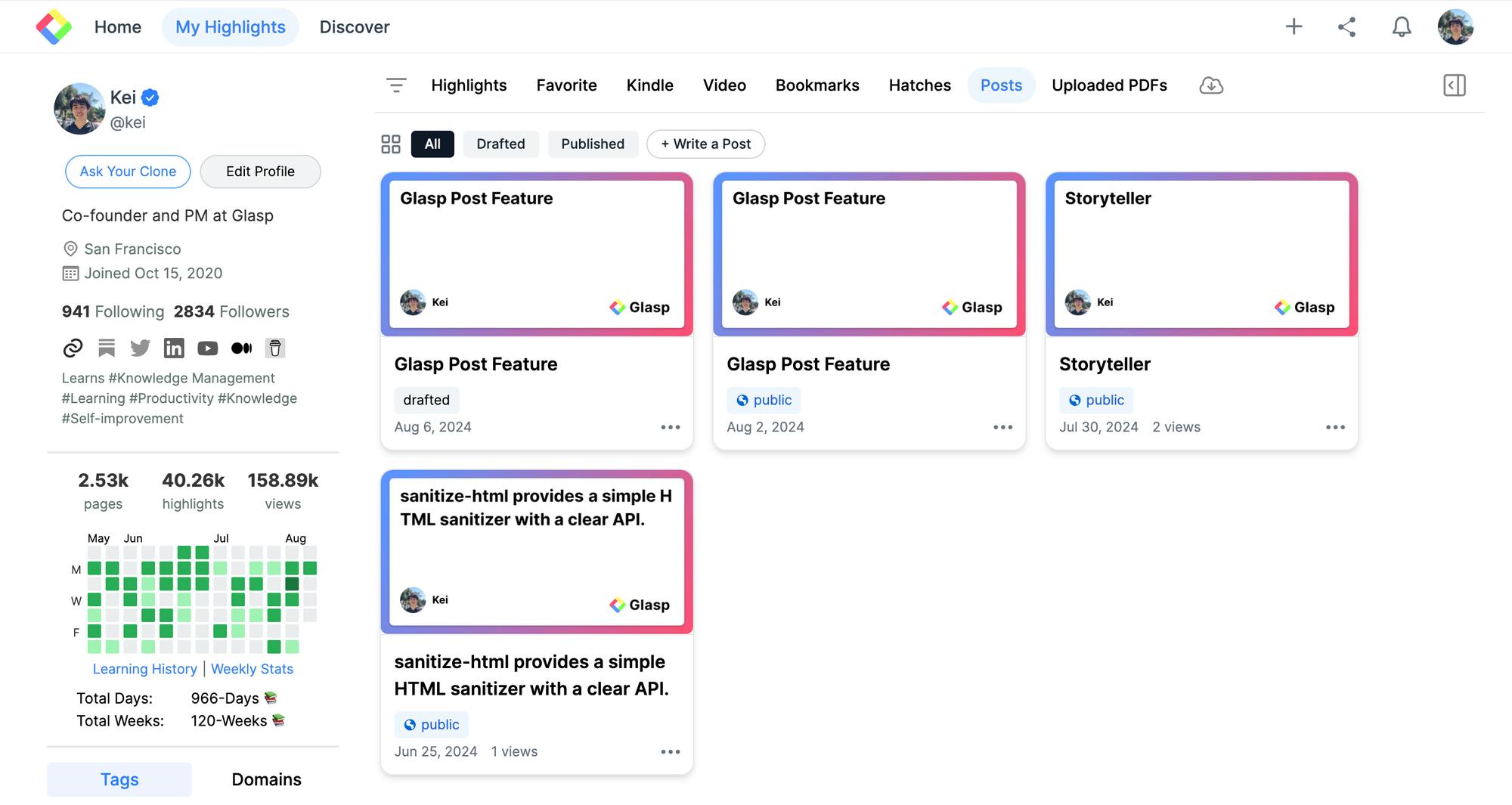This screenshot has width=1512, height=805.
Task: Open Kei's website link icon
Action: 73,348
